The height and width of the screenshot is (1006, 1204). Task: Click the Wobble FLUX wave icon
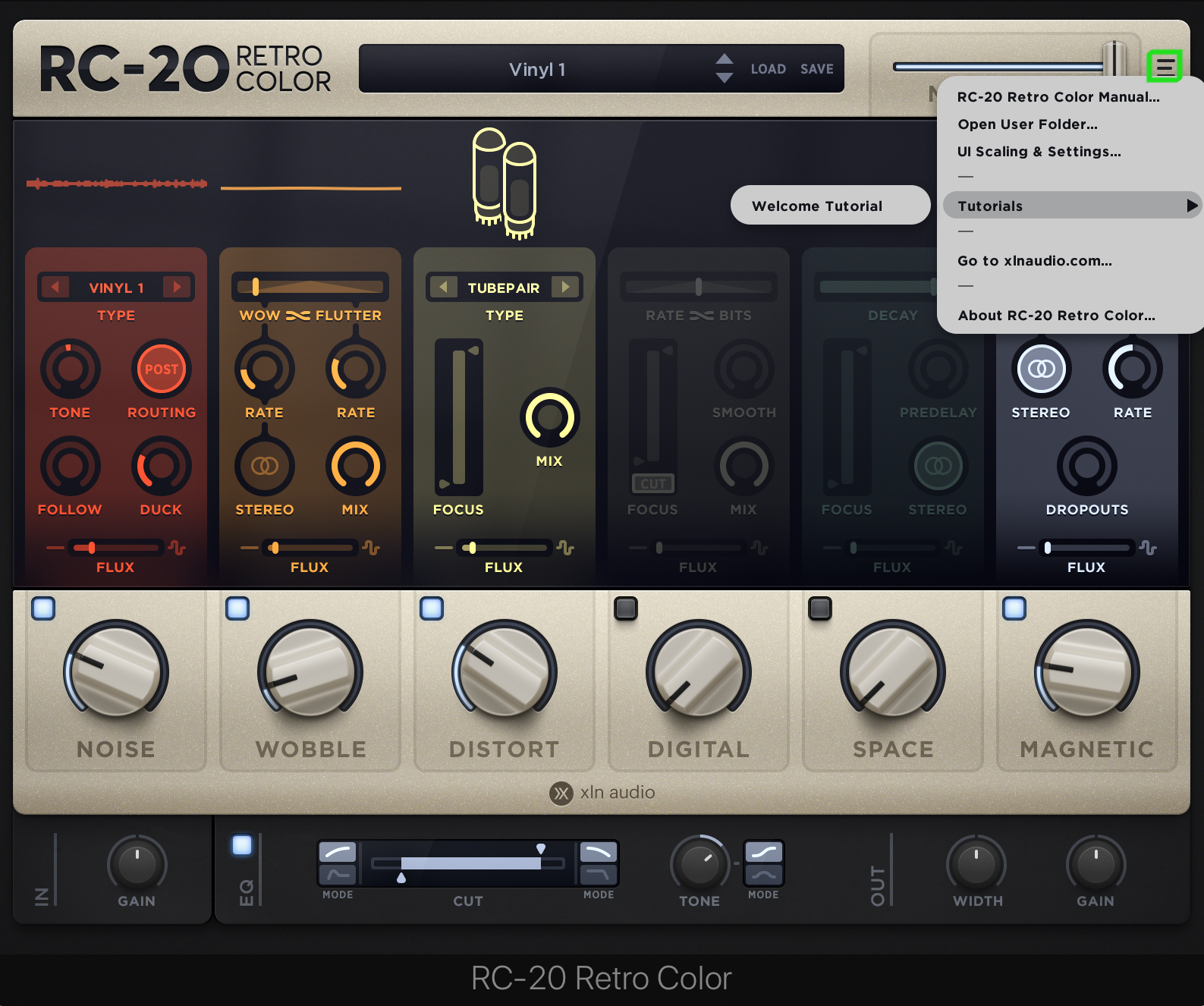tap(371, 548)
